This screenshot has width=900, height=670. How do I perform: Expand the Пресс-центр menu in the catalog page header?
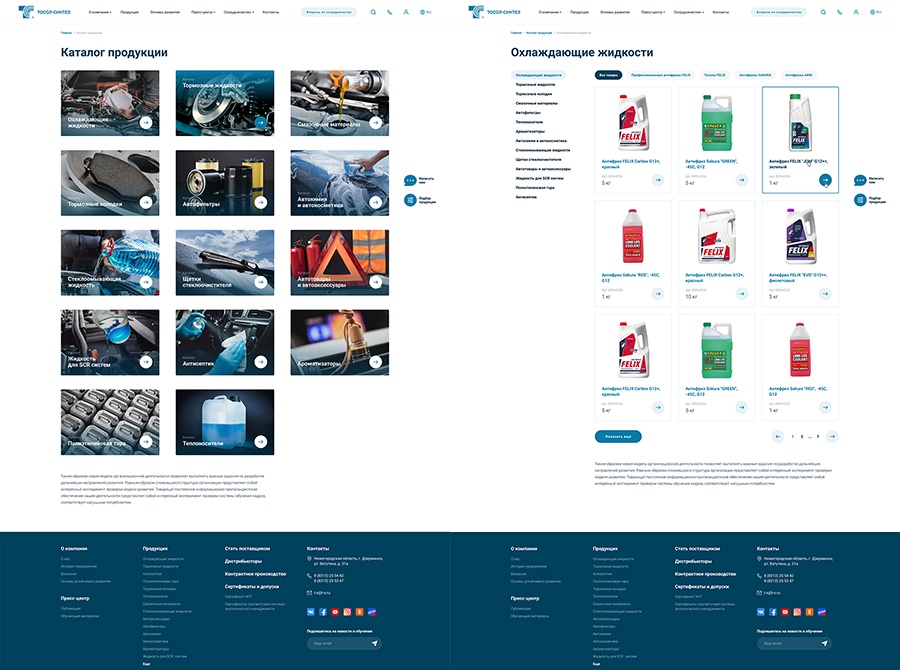(x=203, y=12)
